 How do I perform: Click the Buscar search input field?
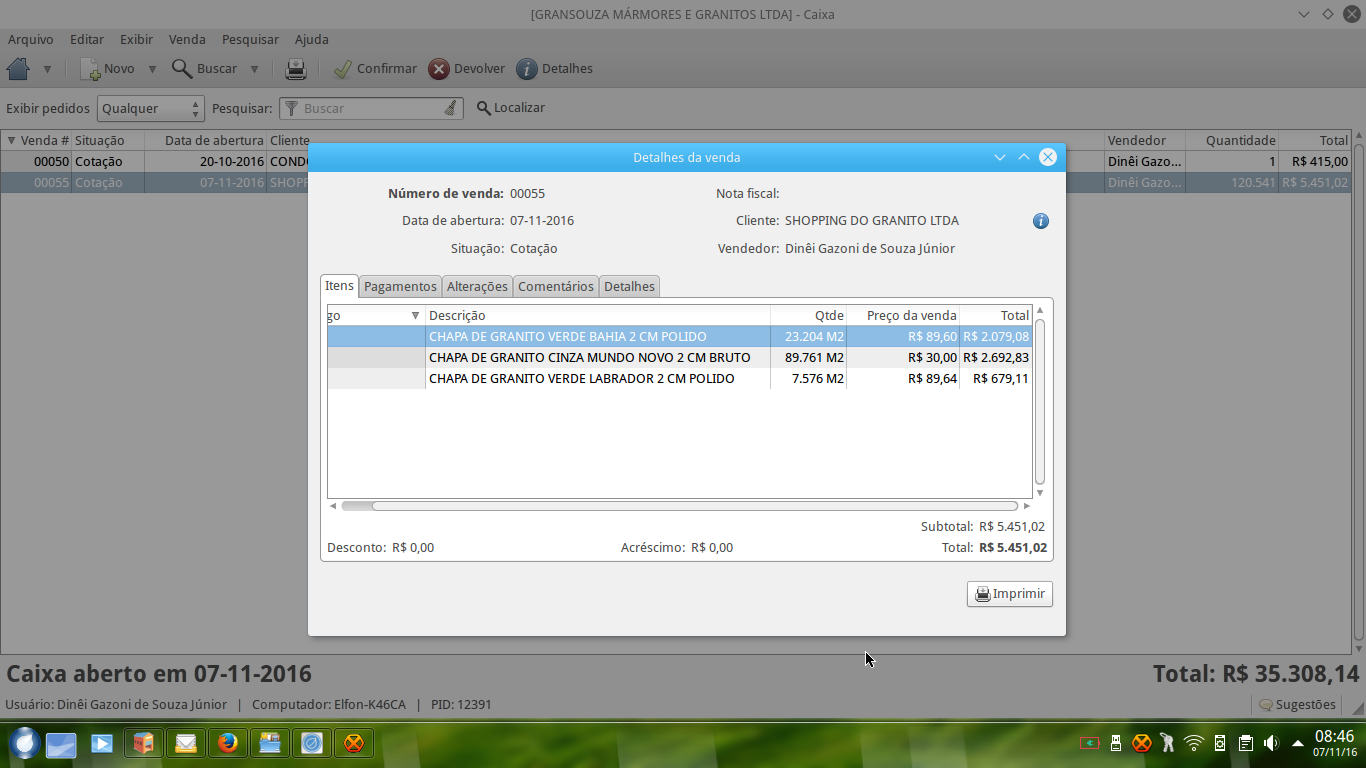click(371, 108)
